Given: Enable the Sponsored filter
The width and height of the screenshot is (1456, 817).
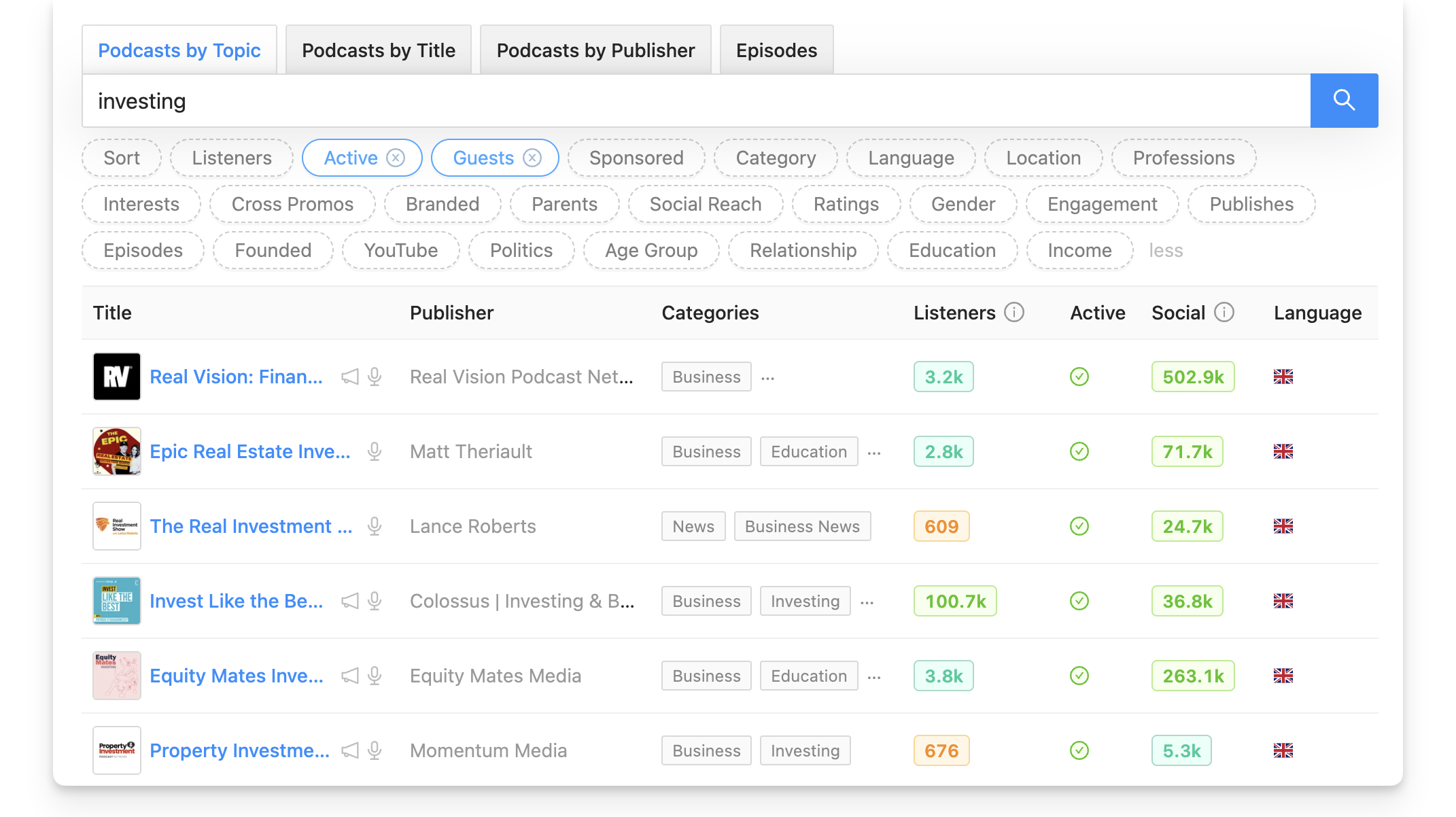Looking at the screenshot, I should tap(636, 157).
